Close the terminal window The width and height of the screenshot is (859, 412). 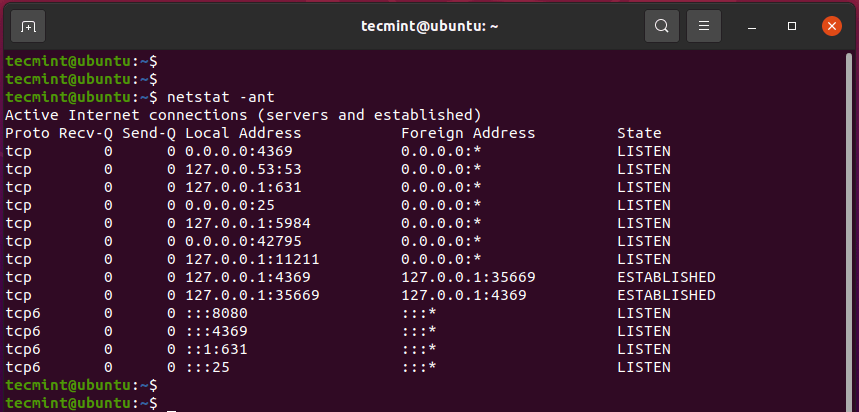(x=831, y=25)
